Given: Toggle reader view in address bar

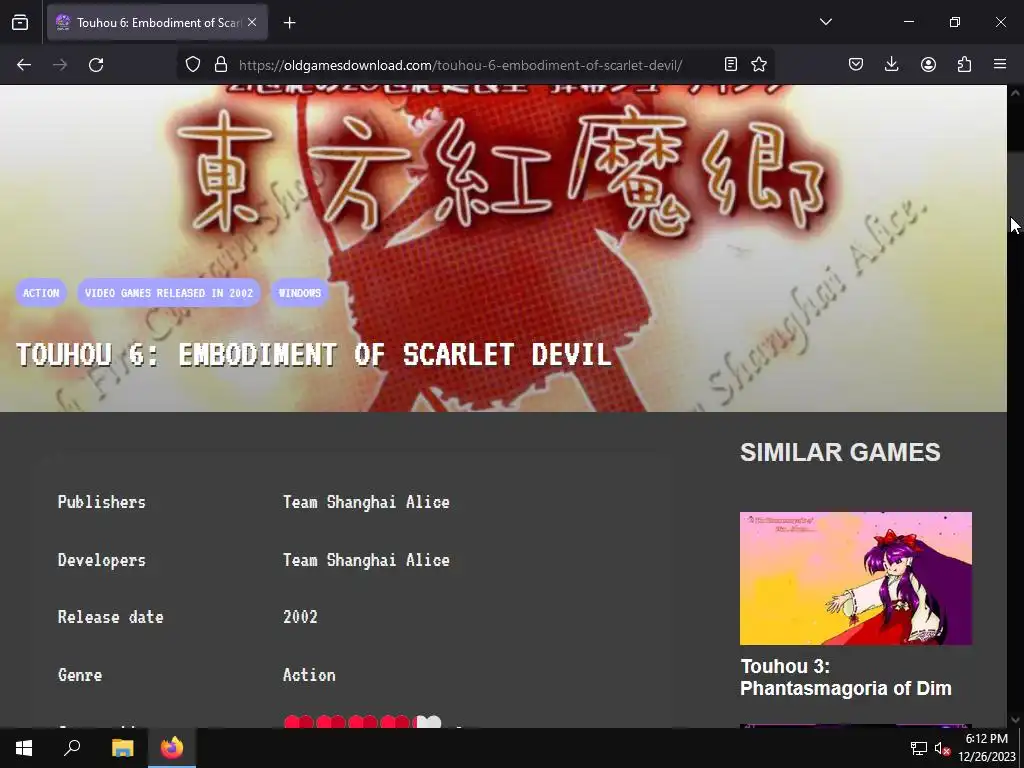Looking at the screenshot, I should pos(731,64).
